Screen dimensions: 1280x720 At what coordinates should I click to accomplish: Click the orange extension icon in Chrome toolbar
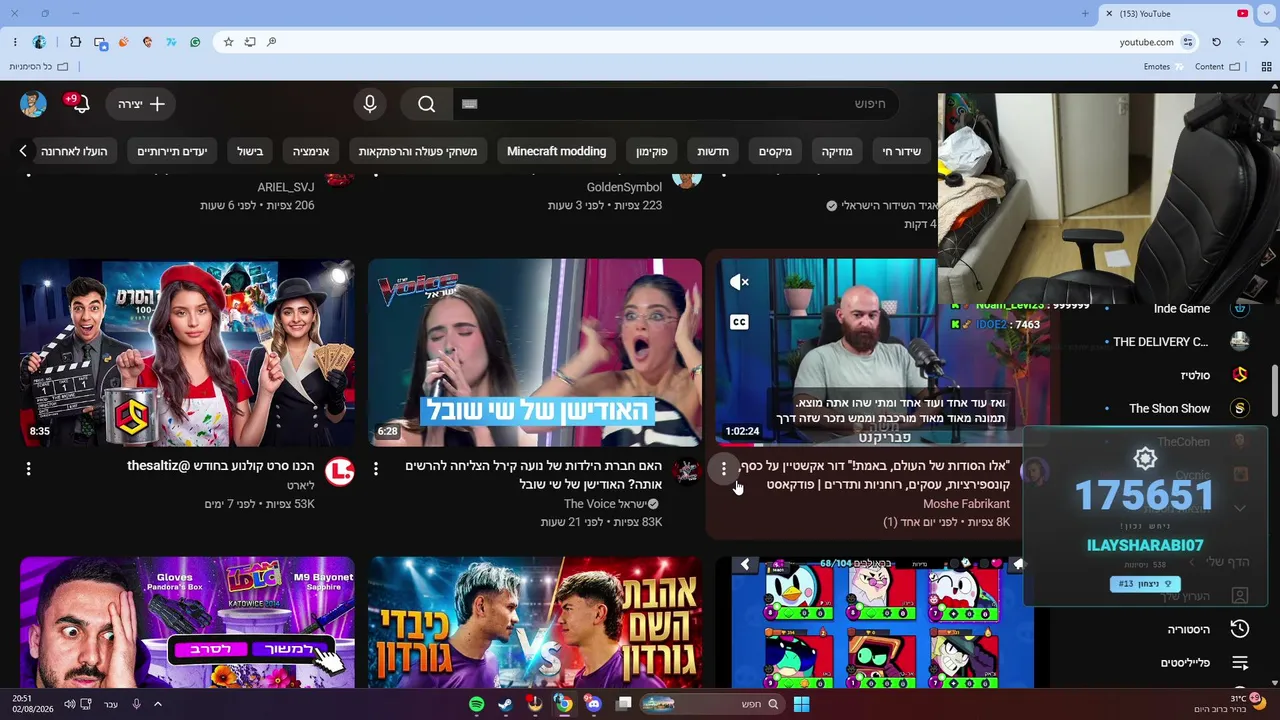coord(123,42)
